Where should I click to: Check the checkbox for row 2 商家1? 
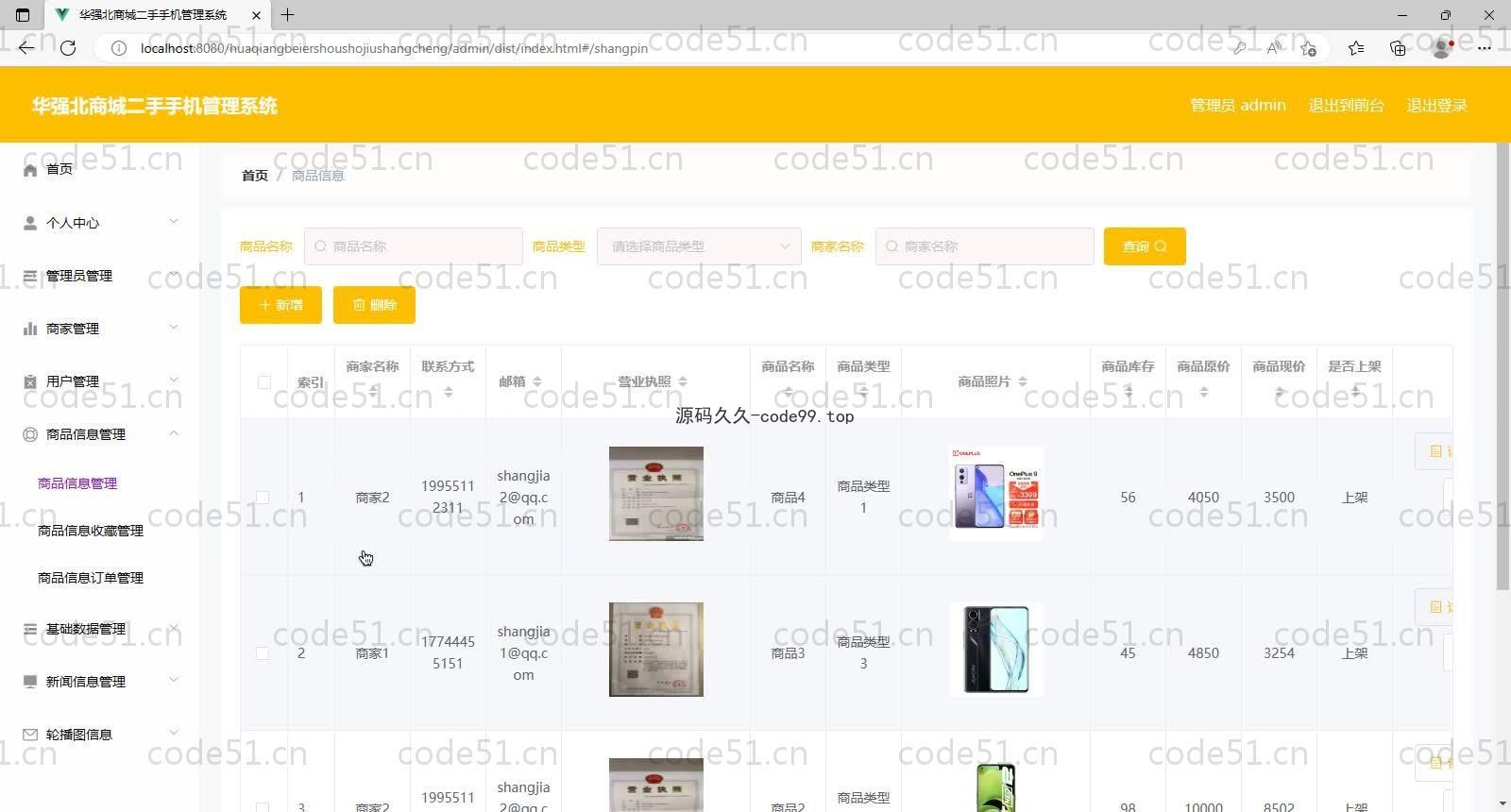pyautogui.click(x=263, y=653)
